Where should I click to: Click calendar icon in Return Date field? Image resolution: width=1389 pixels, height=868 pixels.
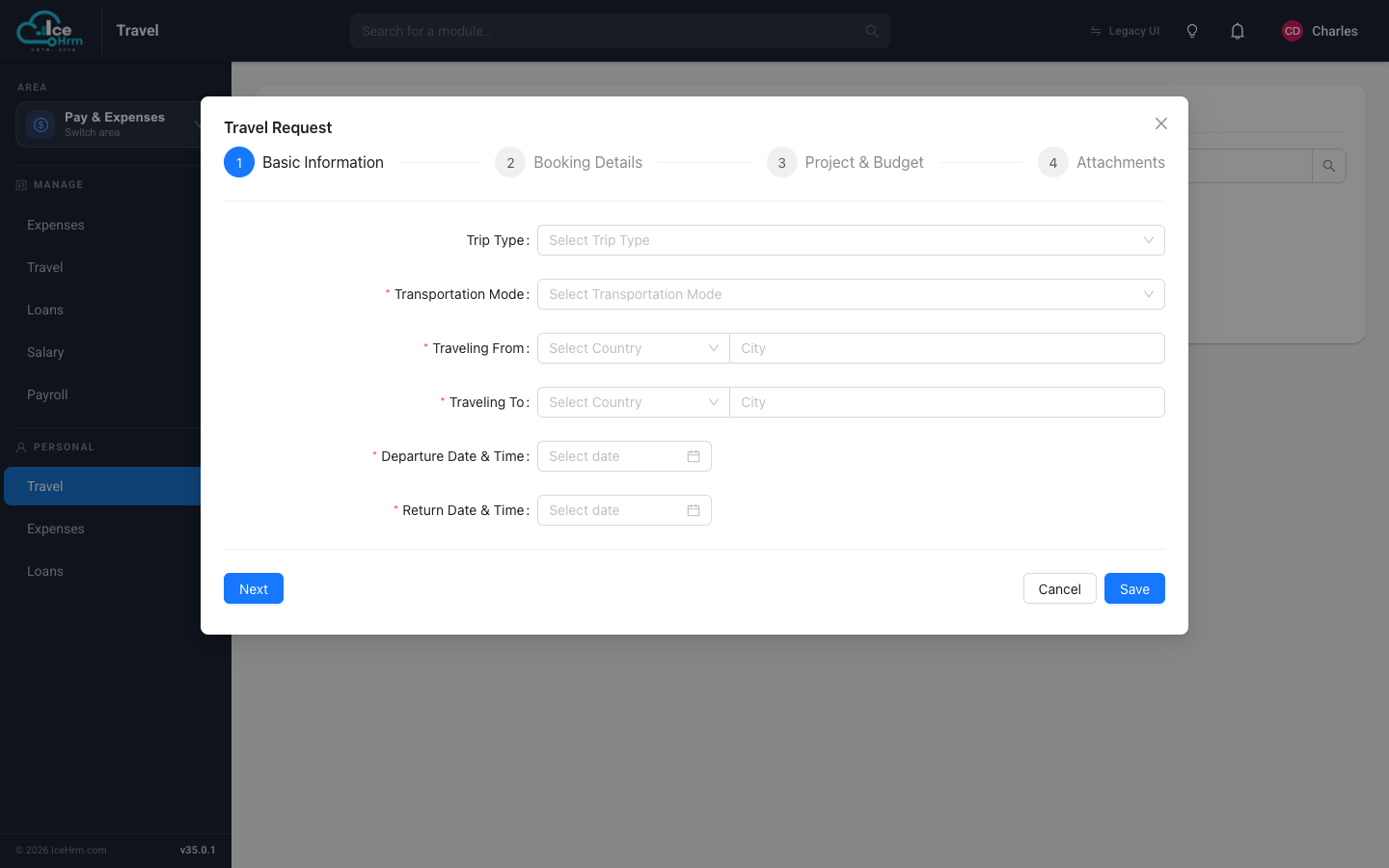click(x=694, y=510)
